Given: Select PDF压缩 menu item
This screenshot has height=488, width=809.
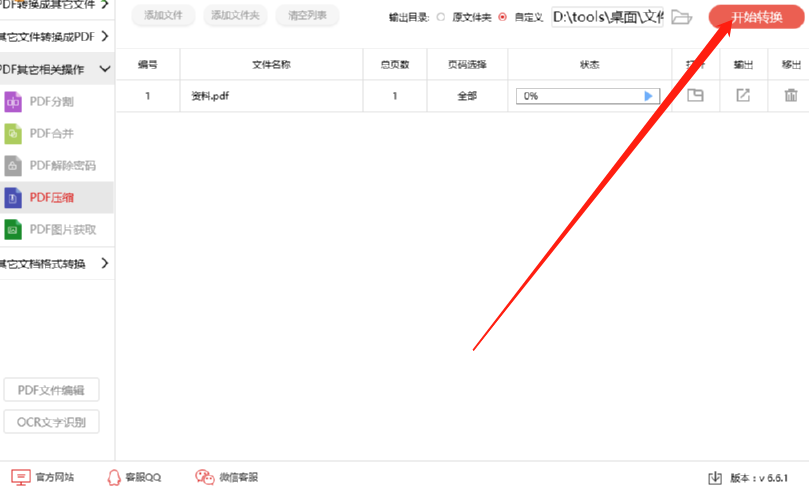Looking at the screenshot, I should [x=57, y=198].
